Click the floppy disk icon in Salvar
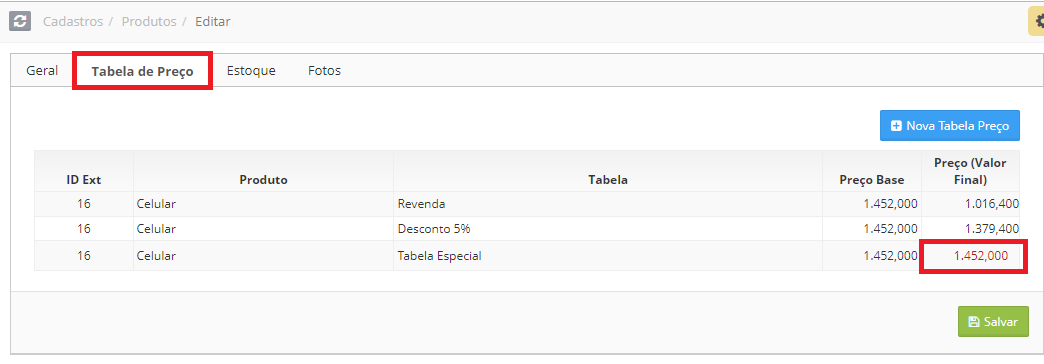 point(973,321)
